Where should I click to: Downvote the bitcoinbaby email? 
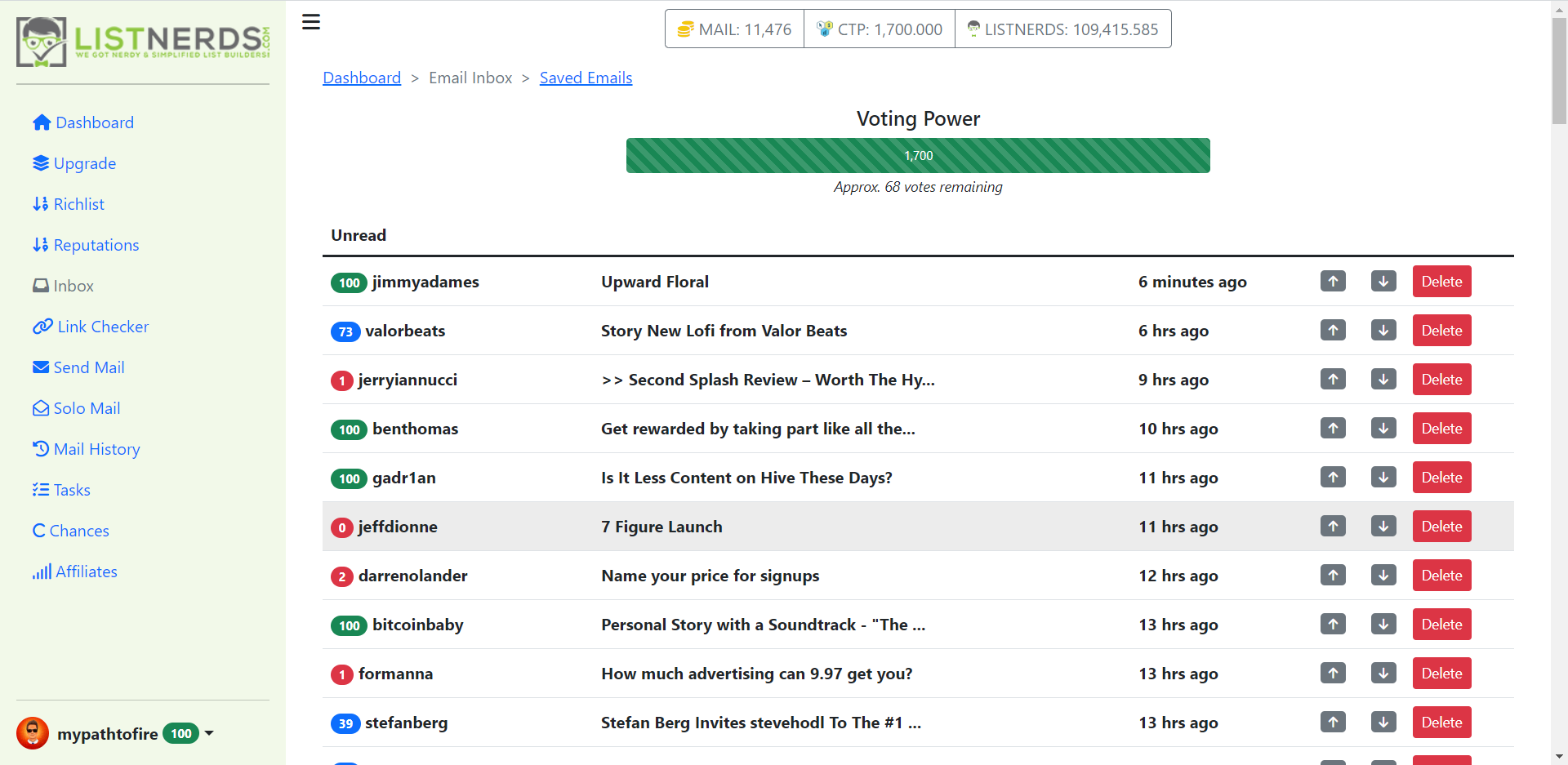[1383, 625]
